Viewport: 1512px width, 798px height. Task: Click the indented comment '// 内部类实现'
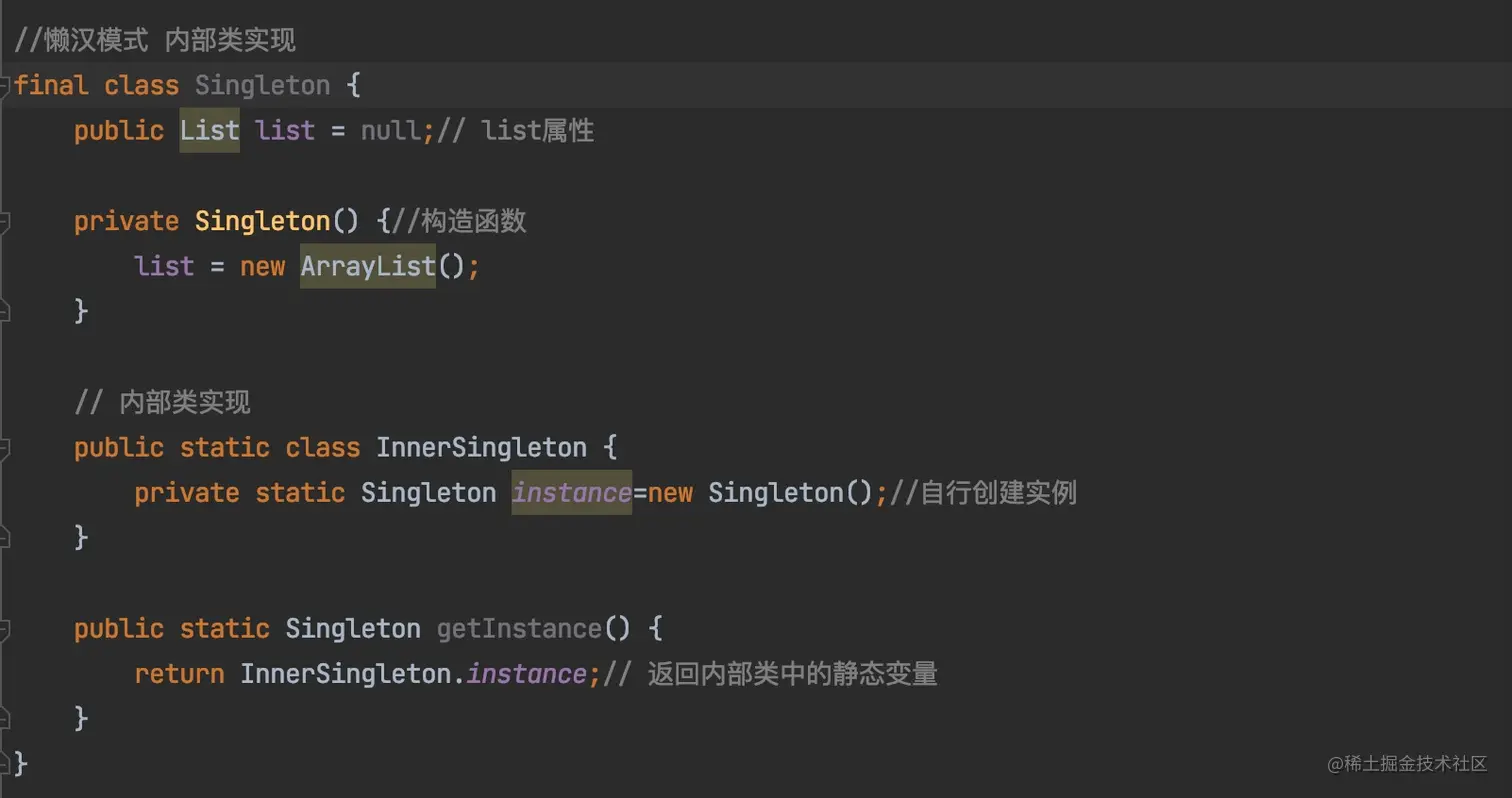pos(162,402)
